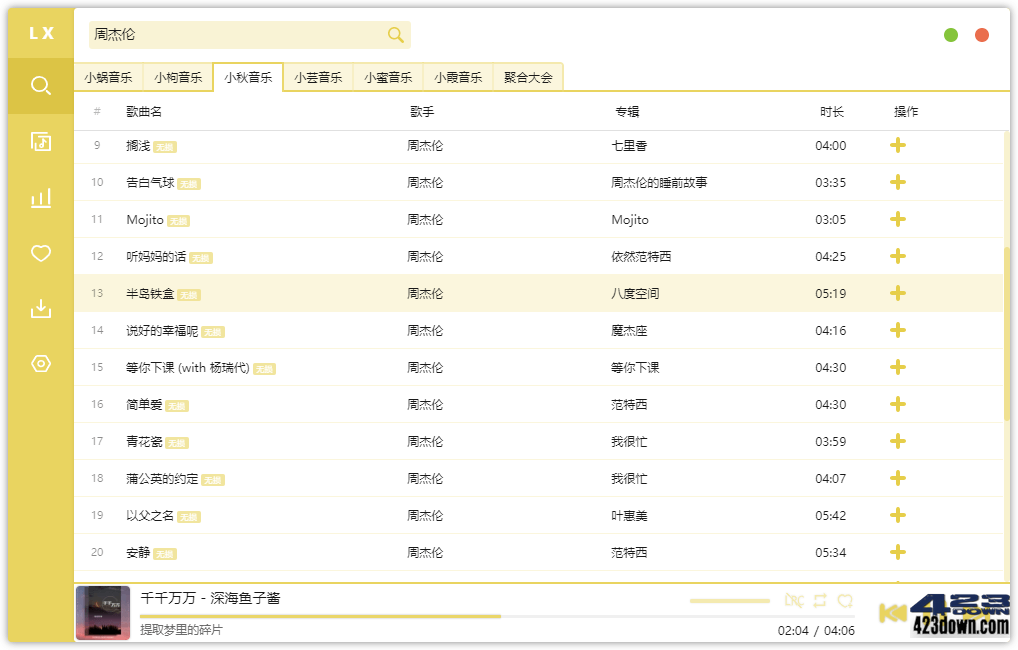Open settings via the sidebar gear icon
Screen dimensions: 1018x650
[39, 363]
